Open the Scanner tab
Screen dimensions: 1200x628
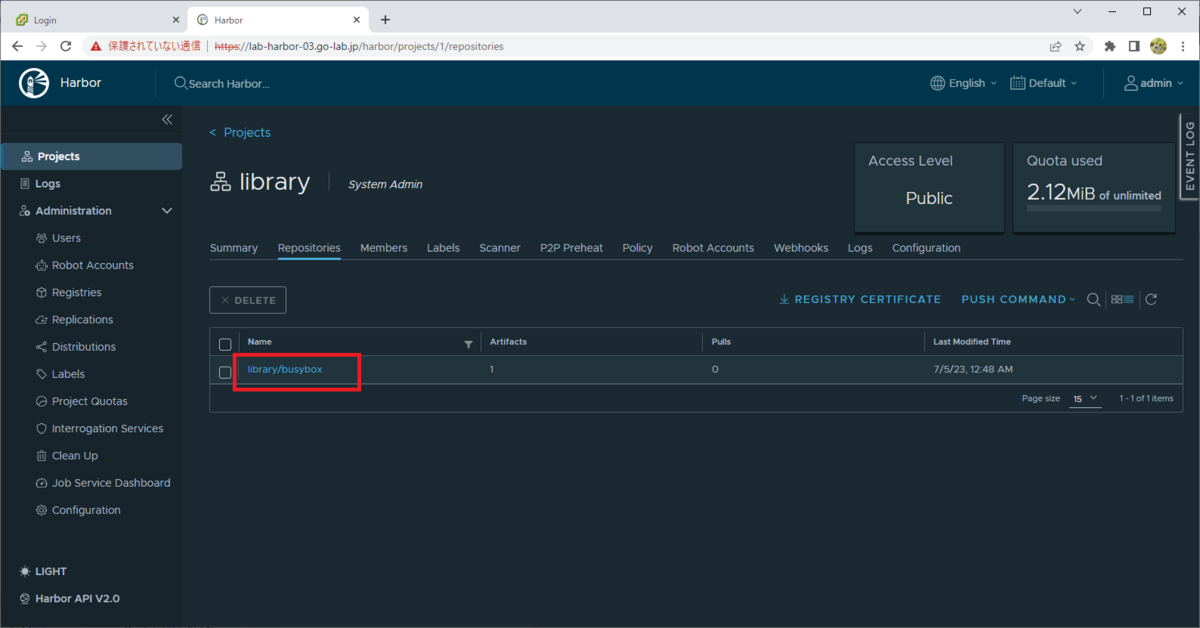500,248
